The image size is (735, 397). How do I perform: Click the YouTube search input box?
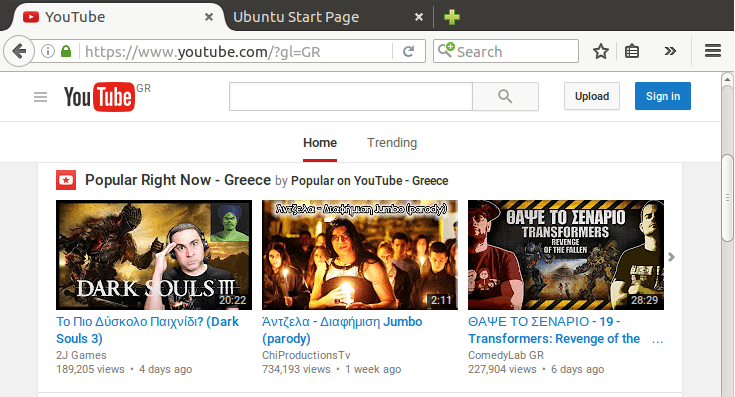[351, 97]
